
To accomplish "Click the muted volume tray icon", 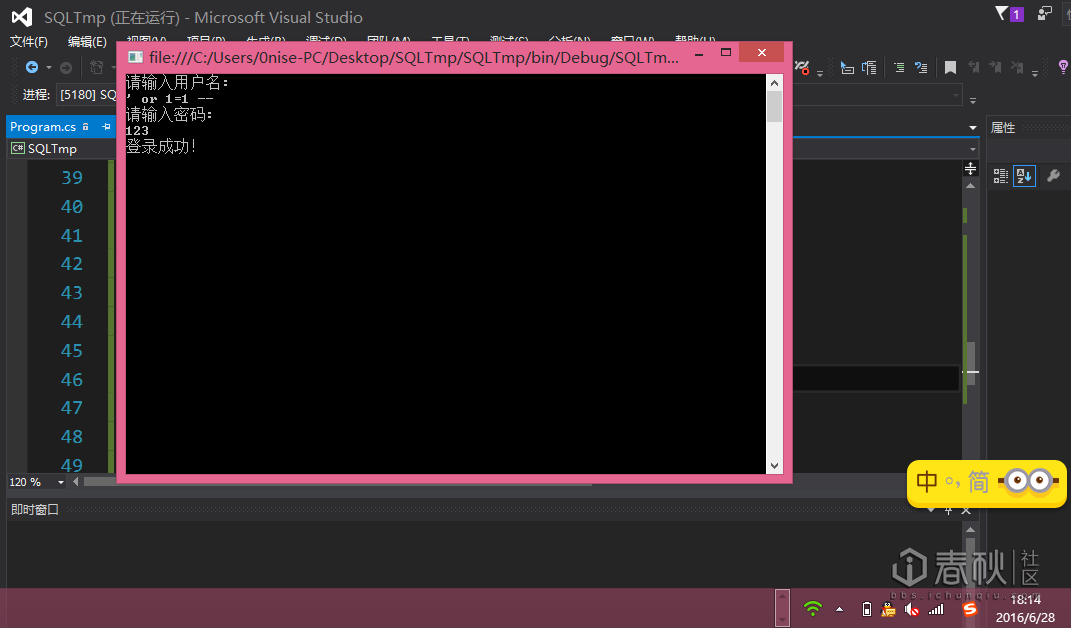I will 911,609.
